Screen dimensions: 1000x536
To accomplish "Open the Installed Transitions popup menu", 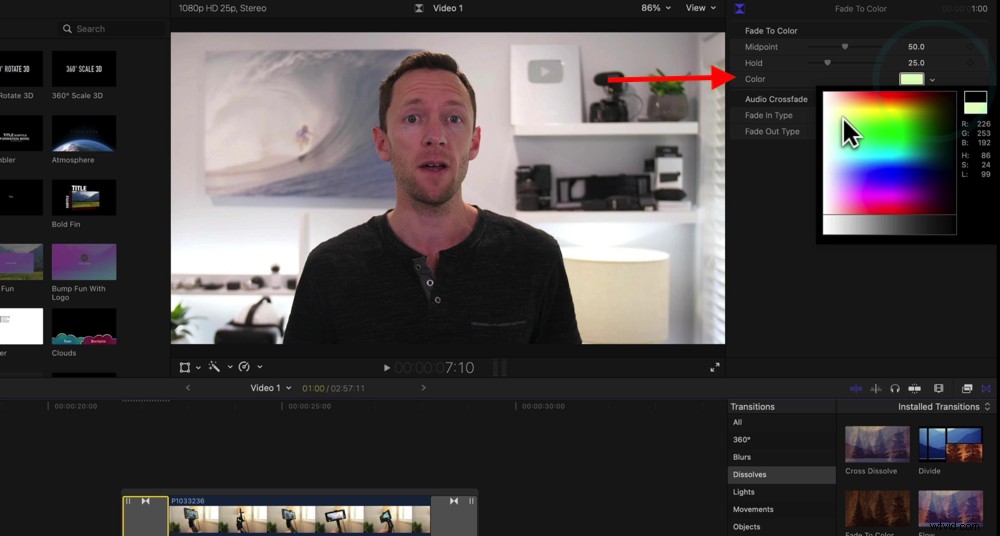I will click(945, 406).
